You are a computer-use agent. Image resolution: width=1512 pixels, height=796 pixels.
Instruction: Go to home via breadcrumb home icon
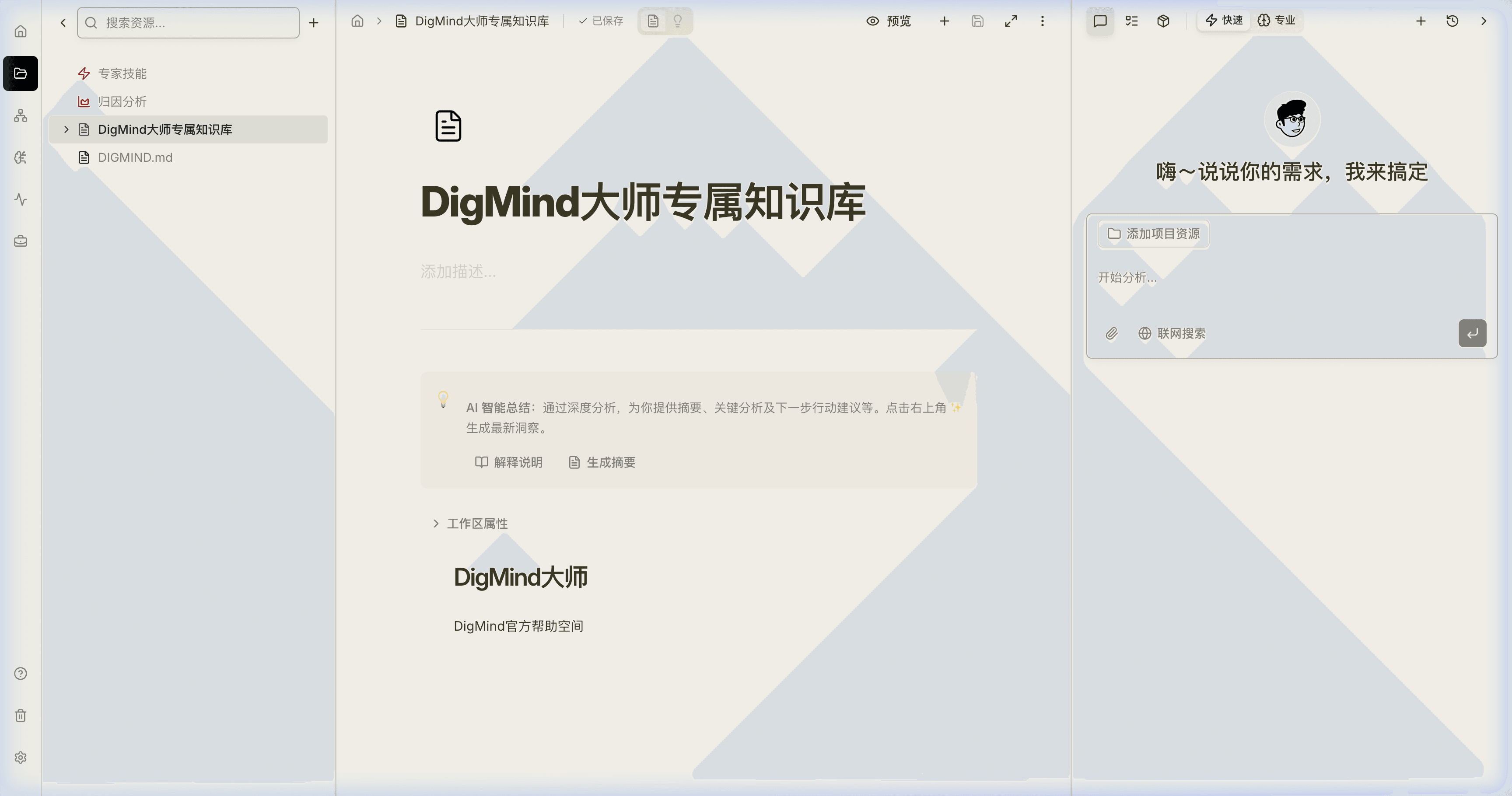(357, 21)
